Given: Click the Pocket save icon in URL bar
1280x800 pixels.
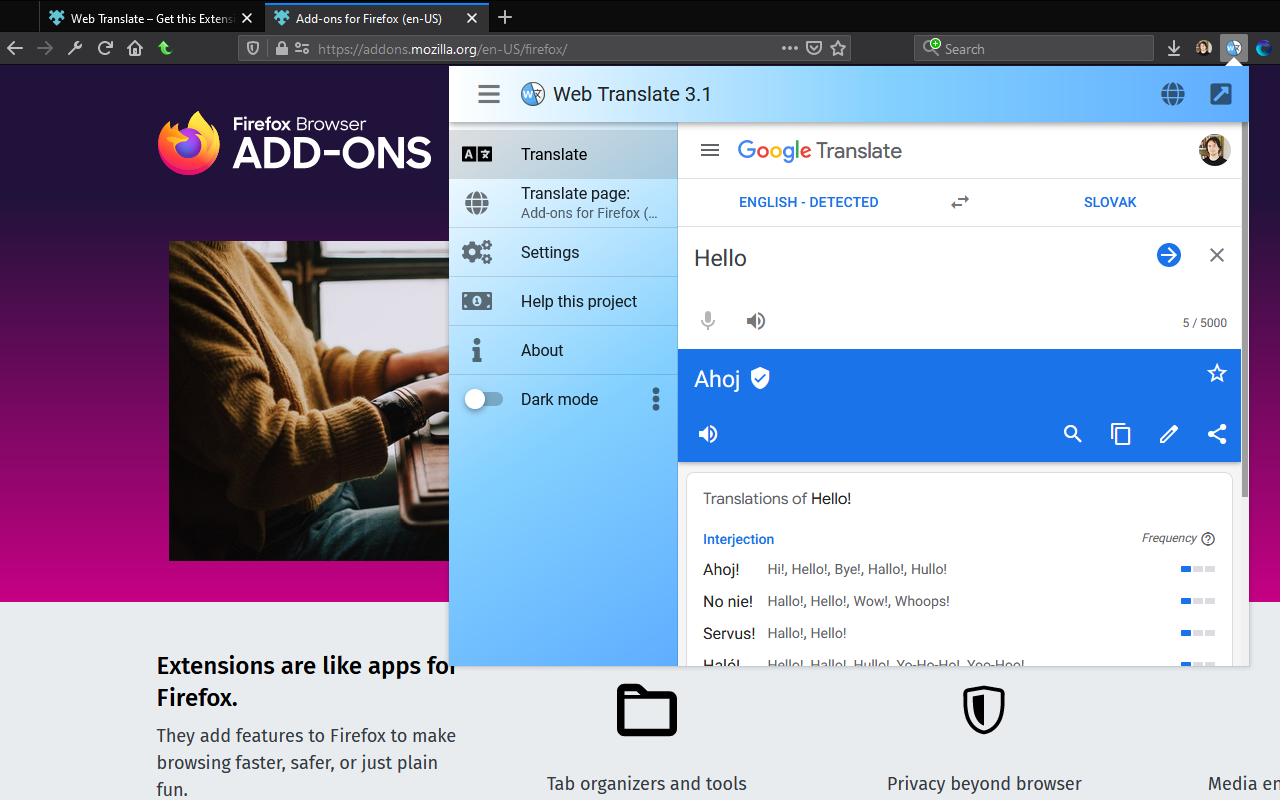Looking at the screenshot, I should (x=815, y=48).
